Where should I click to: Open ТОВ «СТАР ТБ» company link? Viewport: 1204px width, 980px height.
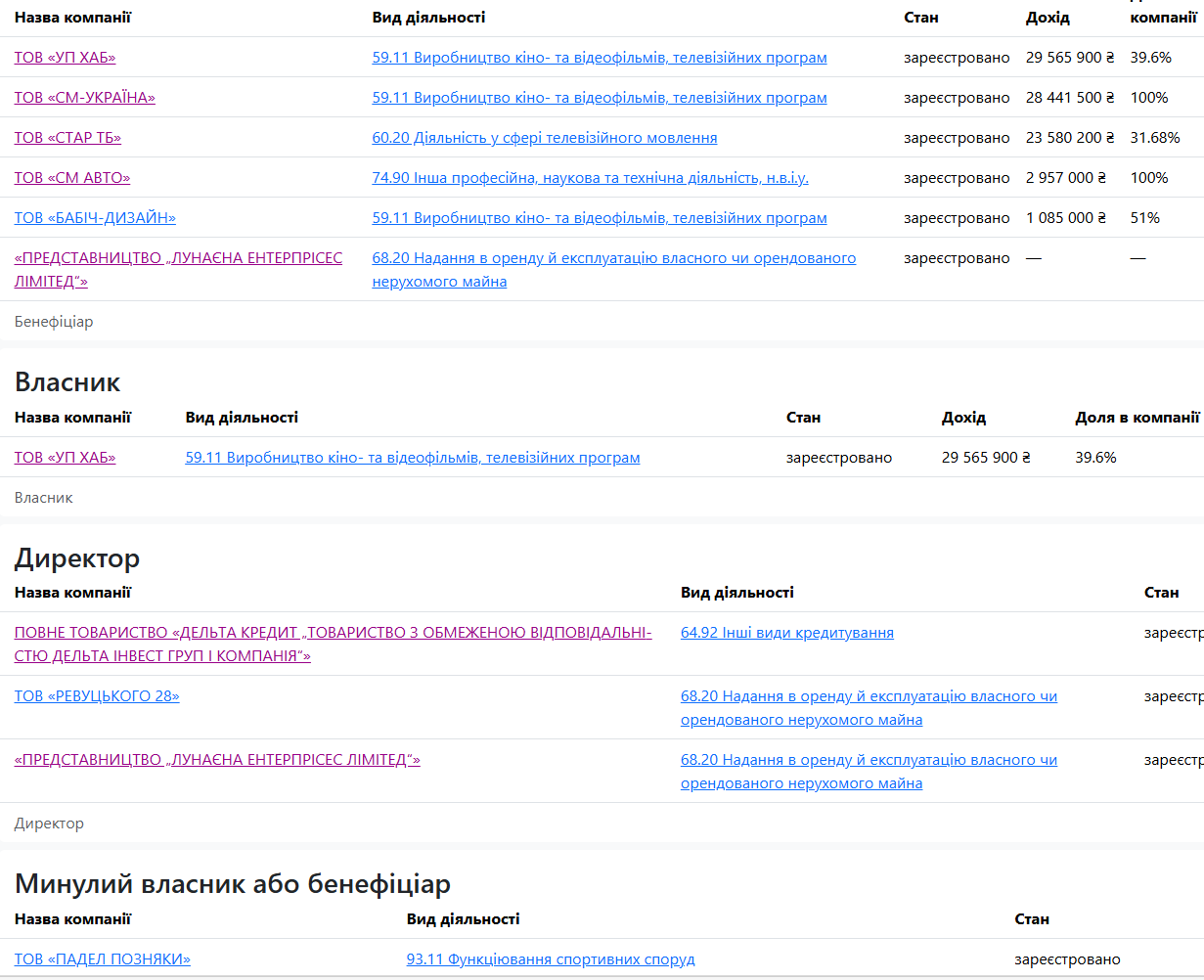point(67,138)
